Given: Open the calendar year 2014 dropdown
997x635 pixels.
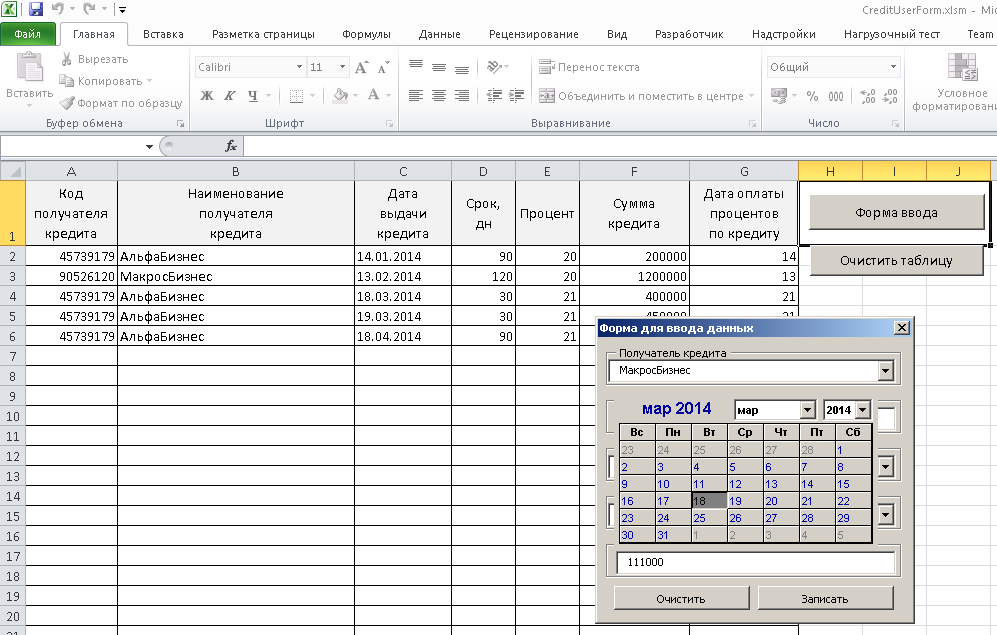Looking at the screenshot, I should point(862,410).
